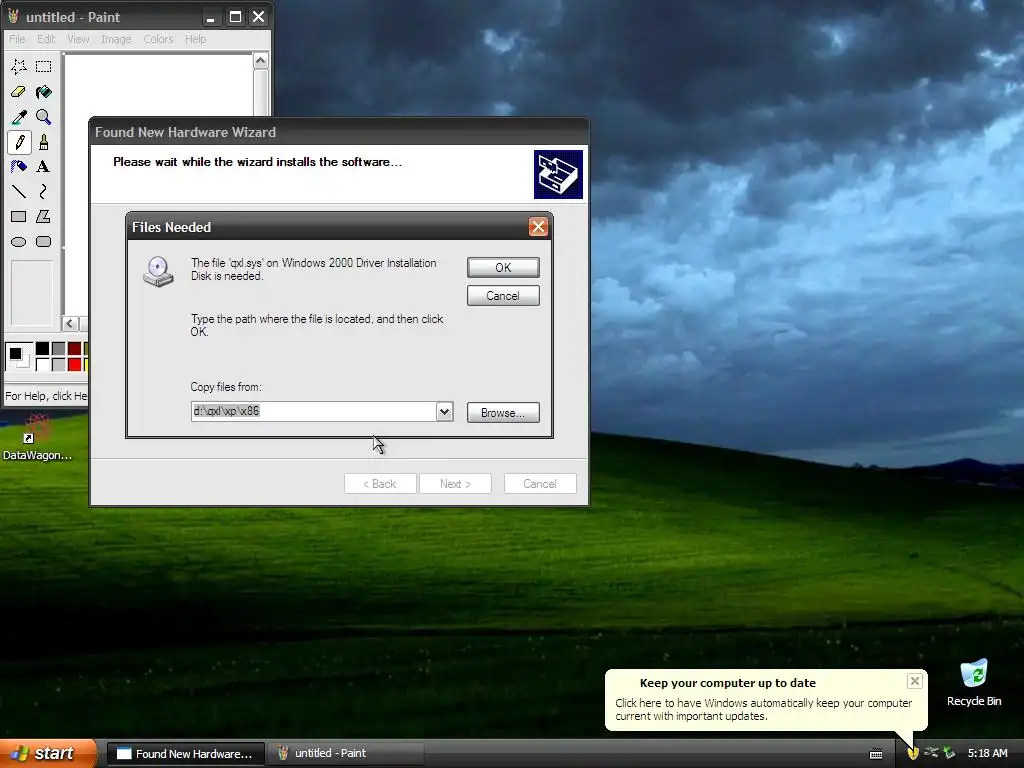Select the Curve tool in Paint
Screen dimensions: 1024x768
coord(43,191)
